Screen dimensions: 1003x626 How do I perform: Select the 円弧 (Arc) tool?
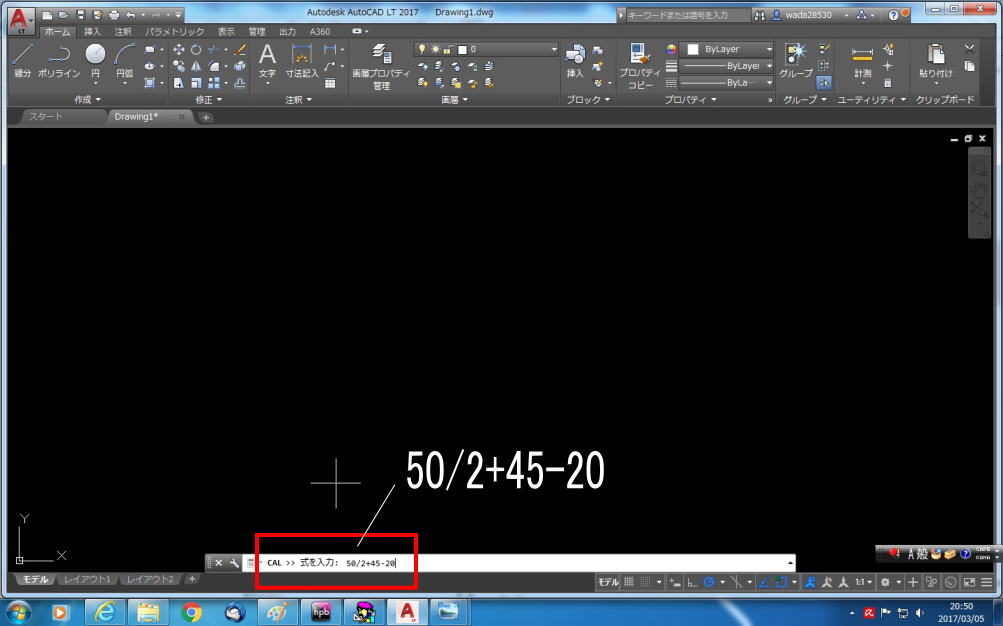point(125,61)
